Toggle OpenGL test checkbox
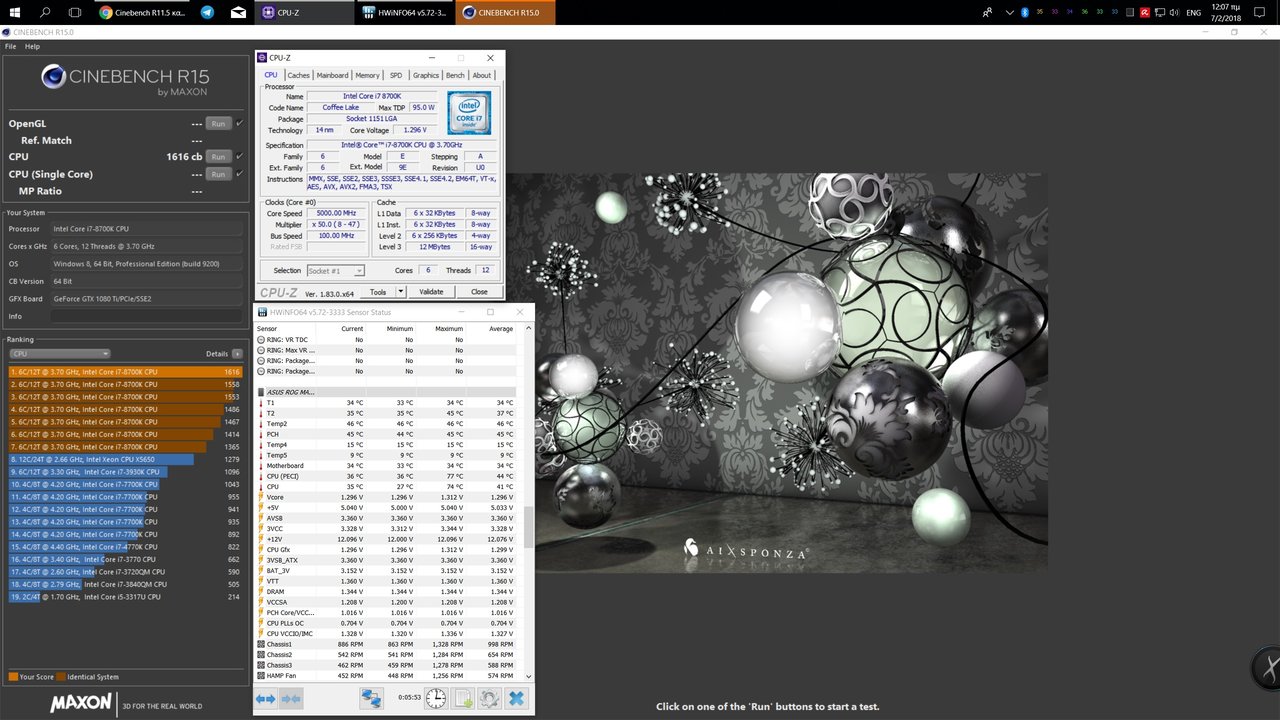Image resolution: width=1280 pixels, height=720 pixels. point(239,123)
